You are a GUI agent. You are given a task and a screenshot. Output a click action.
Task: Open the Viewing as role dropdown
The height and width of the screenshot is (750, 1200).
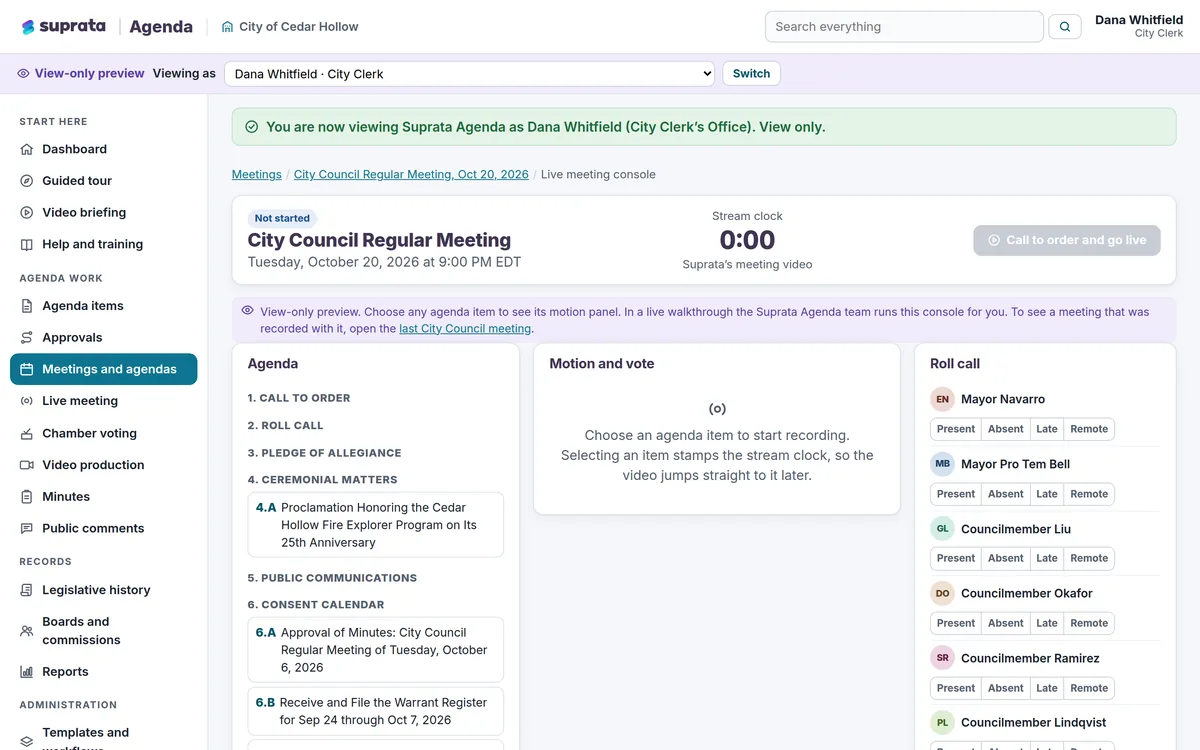click(469, 74)
